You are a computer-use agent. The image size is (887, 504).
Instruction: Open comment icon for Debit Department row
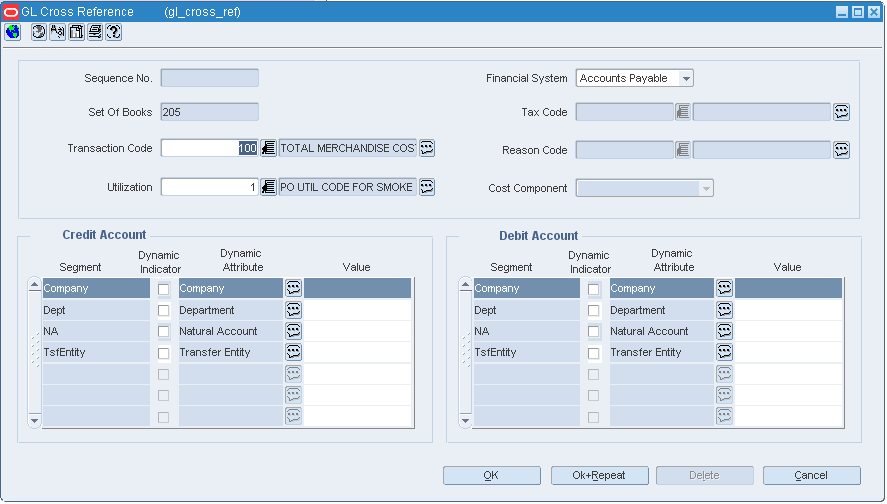coord(724,309)
